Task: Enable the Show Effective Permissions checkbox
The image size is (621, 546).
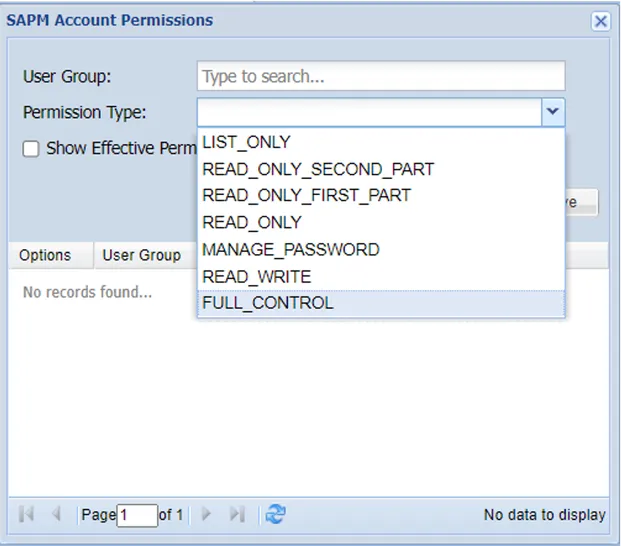Action: [x=31, y=149]
